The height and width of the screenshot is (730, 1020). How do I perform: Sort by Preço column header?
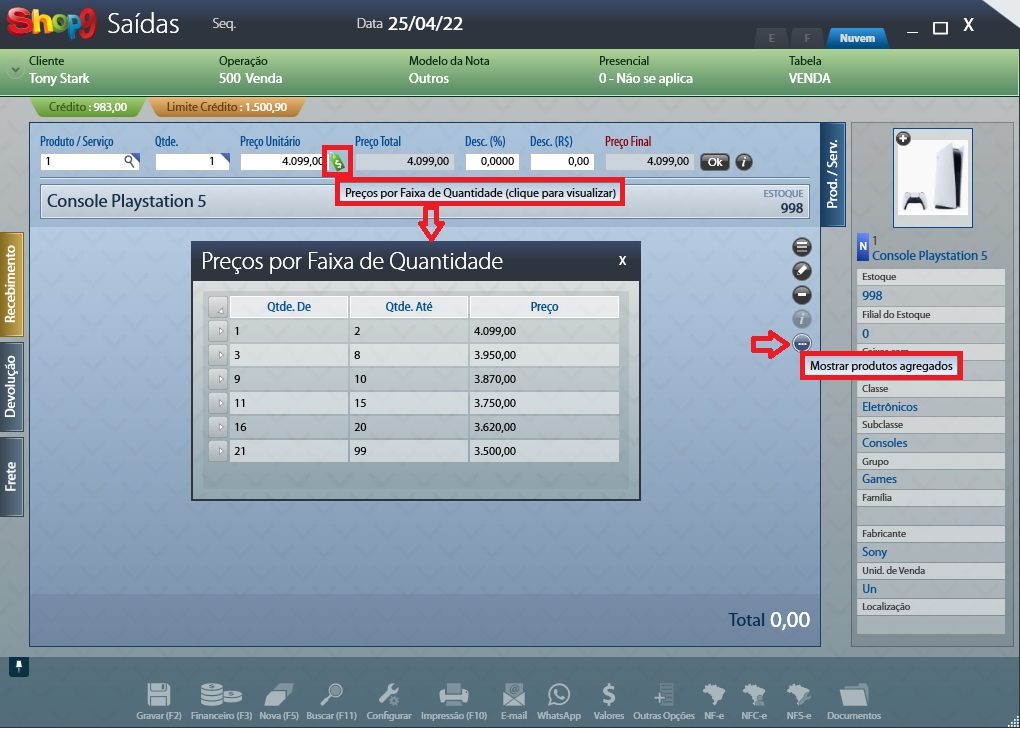point(544,307)
